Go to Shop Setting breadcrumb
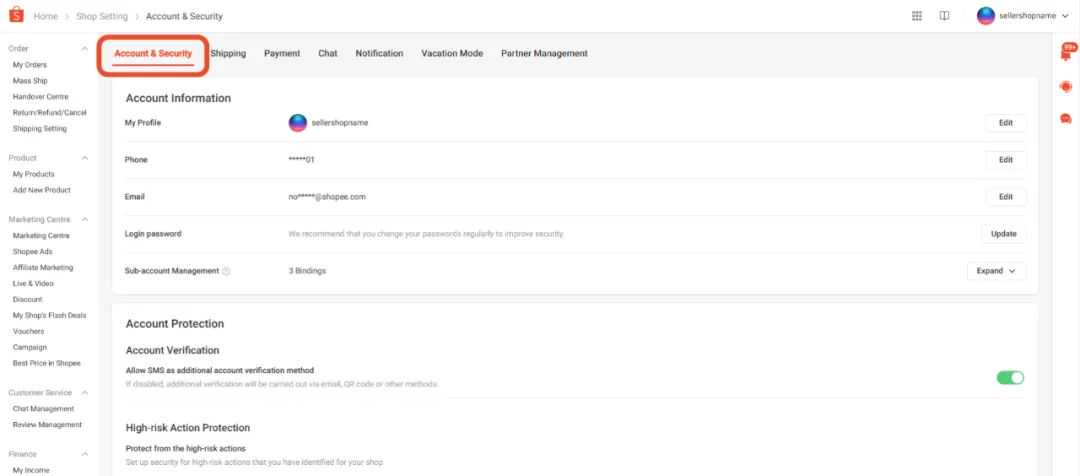Viewport: 1080px width, 476px height. pyautogui.click(x=102, y=16)
